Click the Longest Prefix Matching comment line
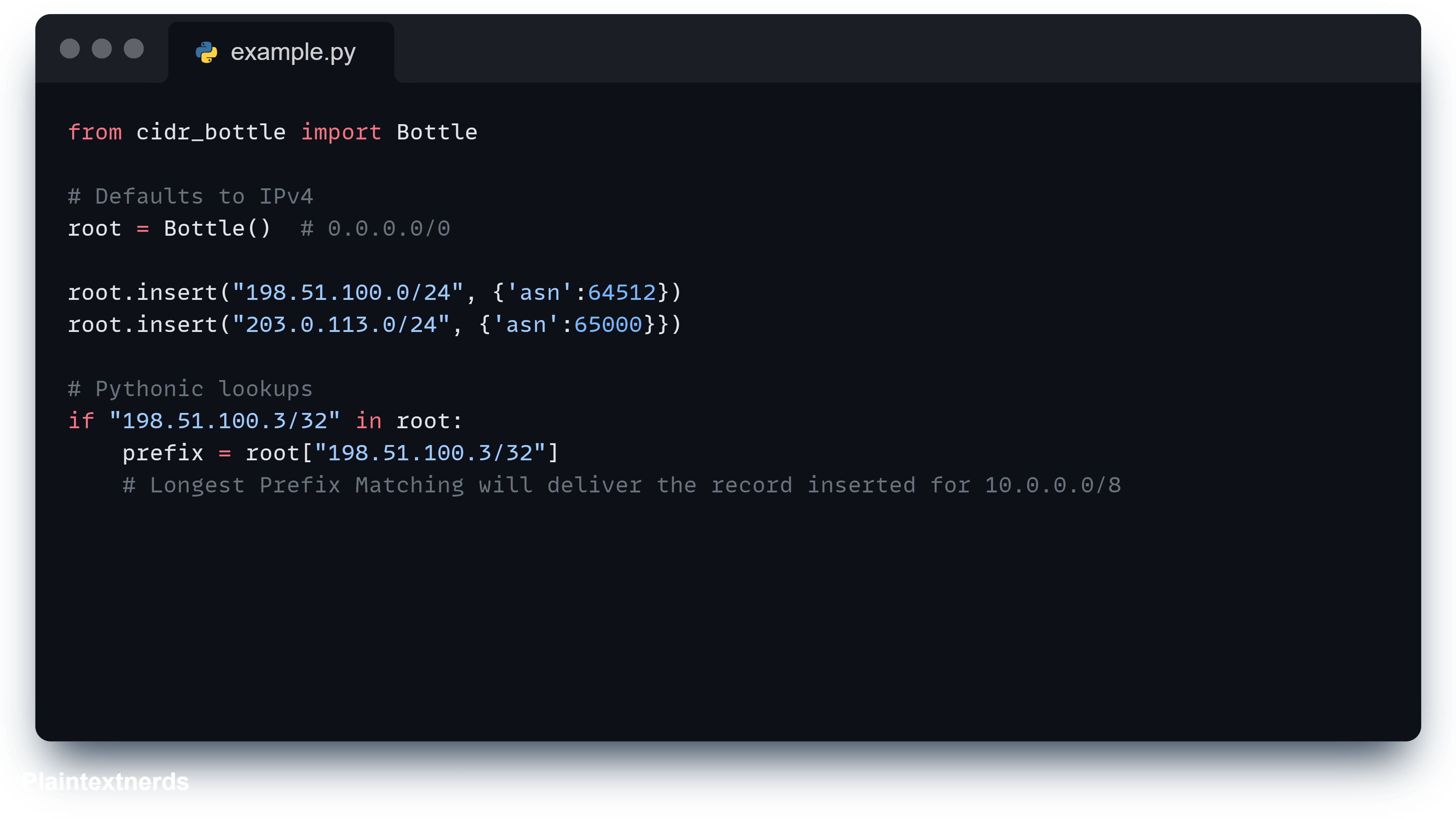The width and height of the screenshot is (1456, 819). [622, 485]
